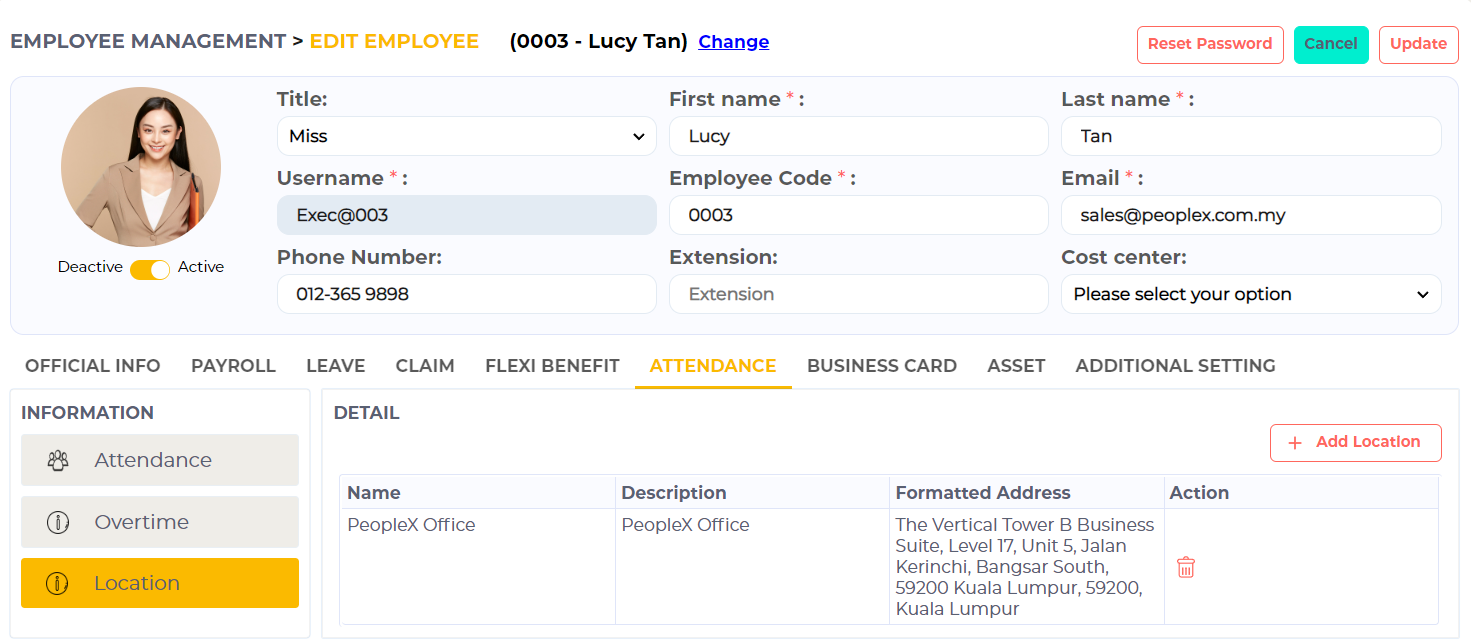
Task: Open the Overtime information section
Action: point(160,522)
